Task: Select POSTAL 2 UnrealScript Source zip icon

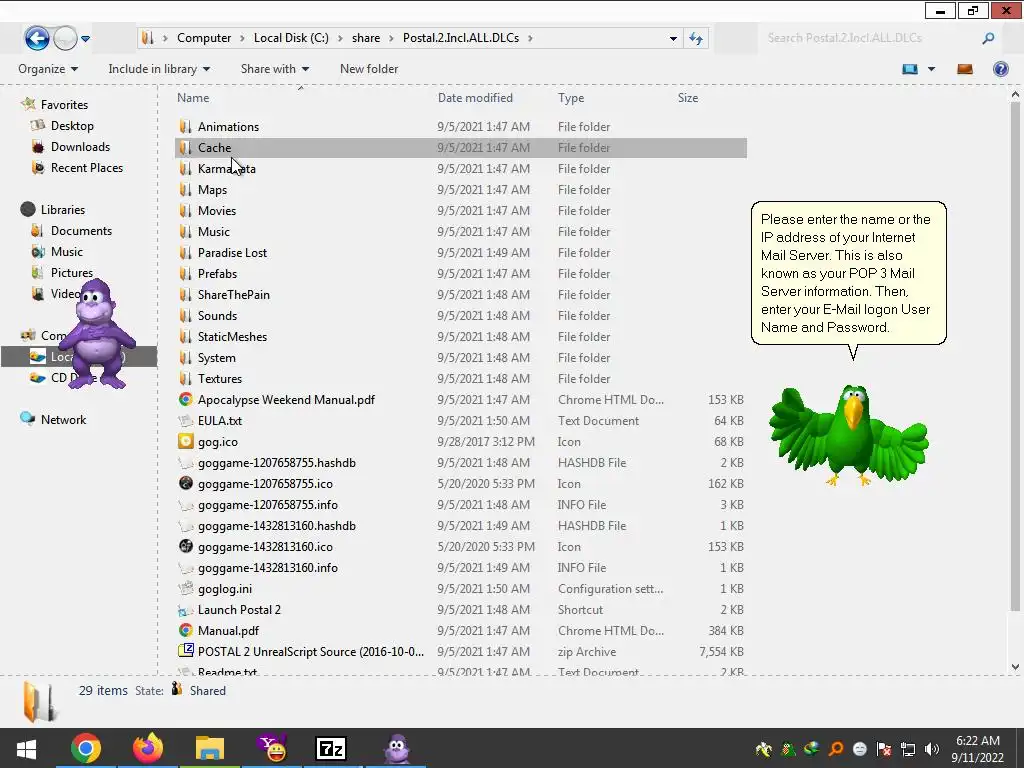Action: (185, 651)
